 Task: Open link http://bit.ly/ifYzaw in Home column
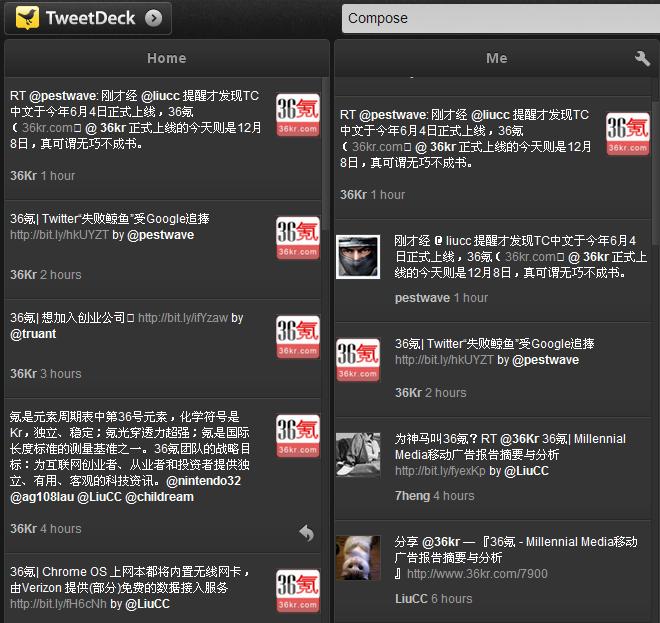(183, 318)
